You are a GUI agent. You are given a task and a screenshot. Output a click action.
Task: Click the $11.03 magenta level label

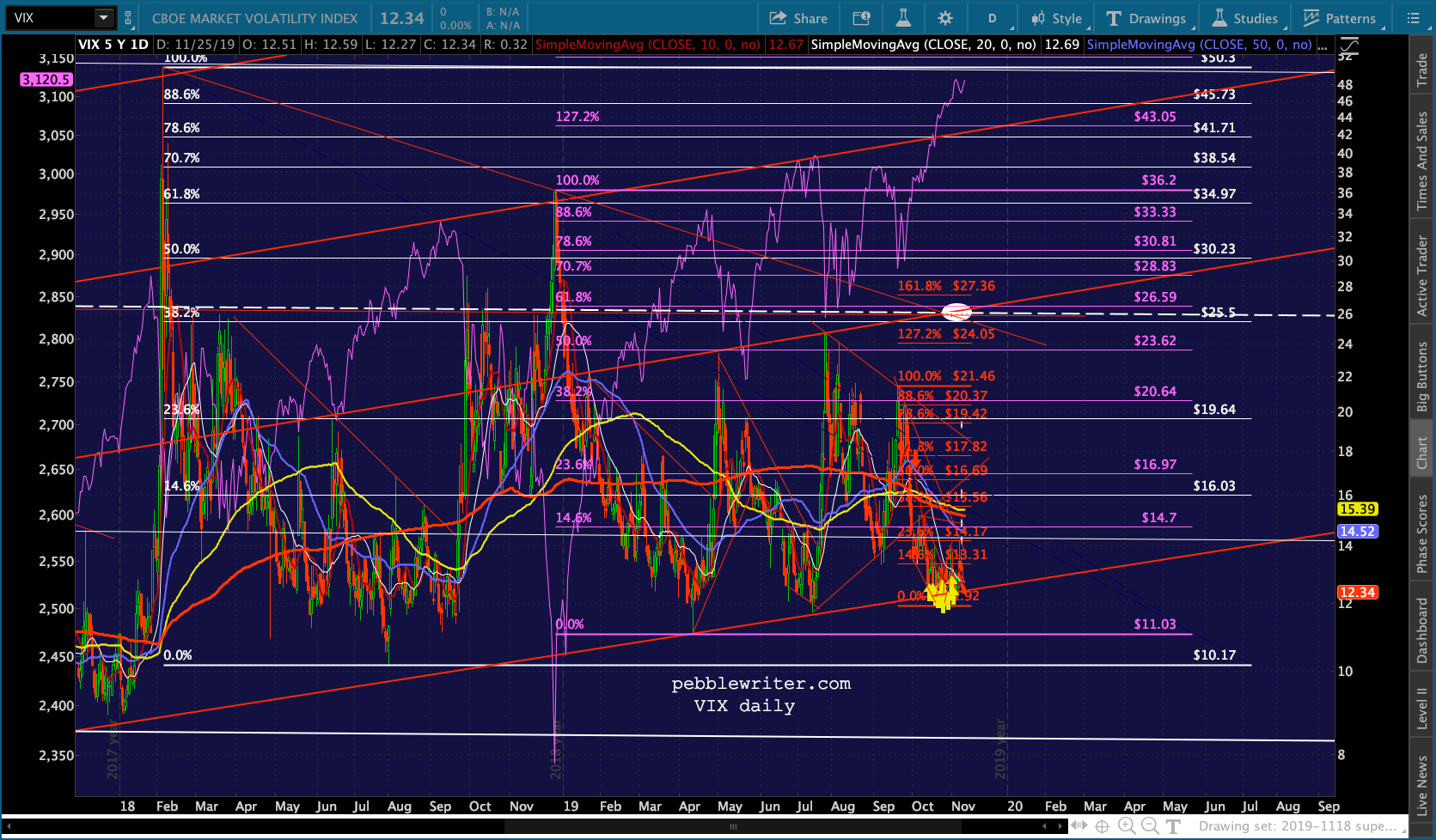click(x=1155, y=624)
